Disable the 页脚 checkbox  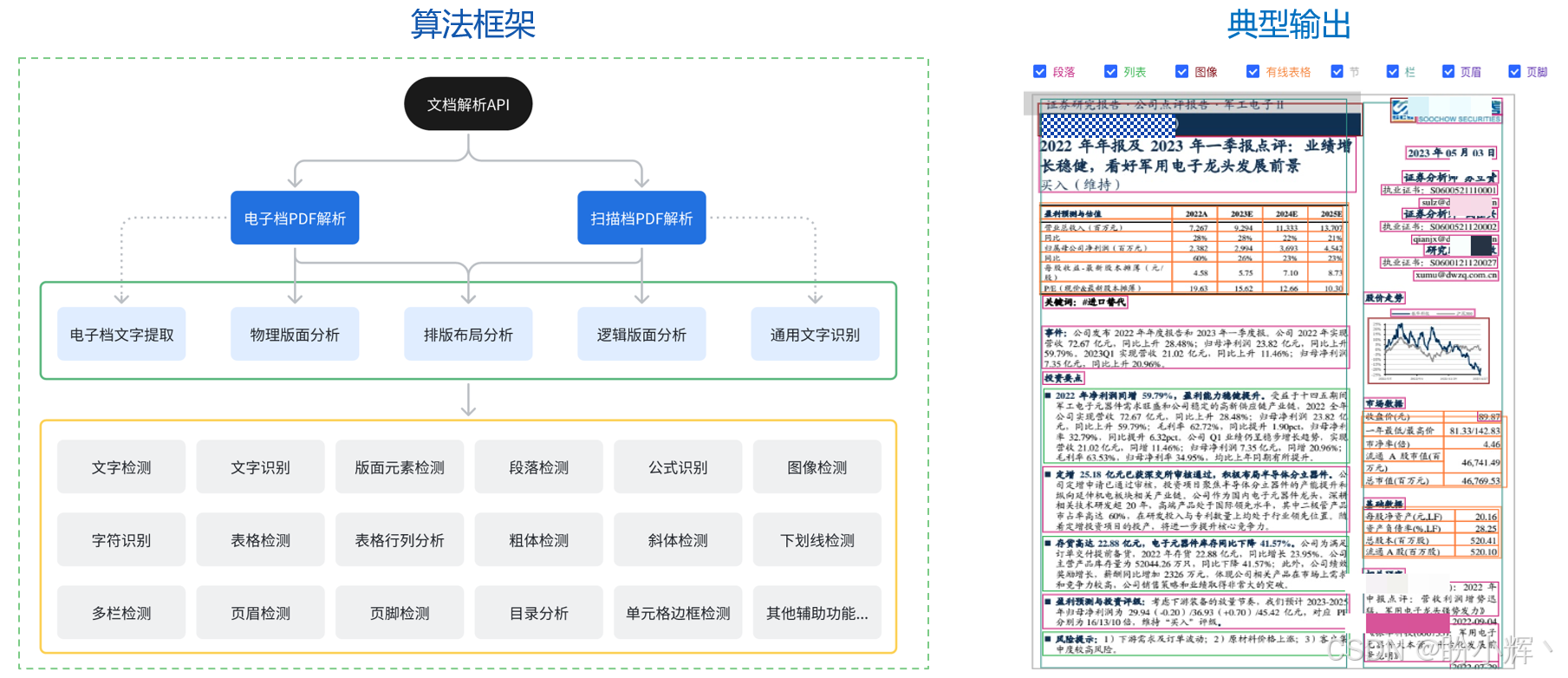tap(1515, 71)
